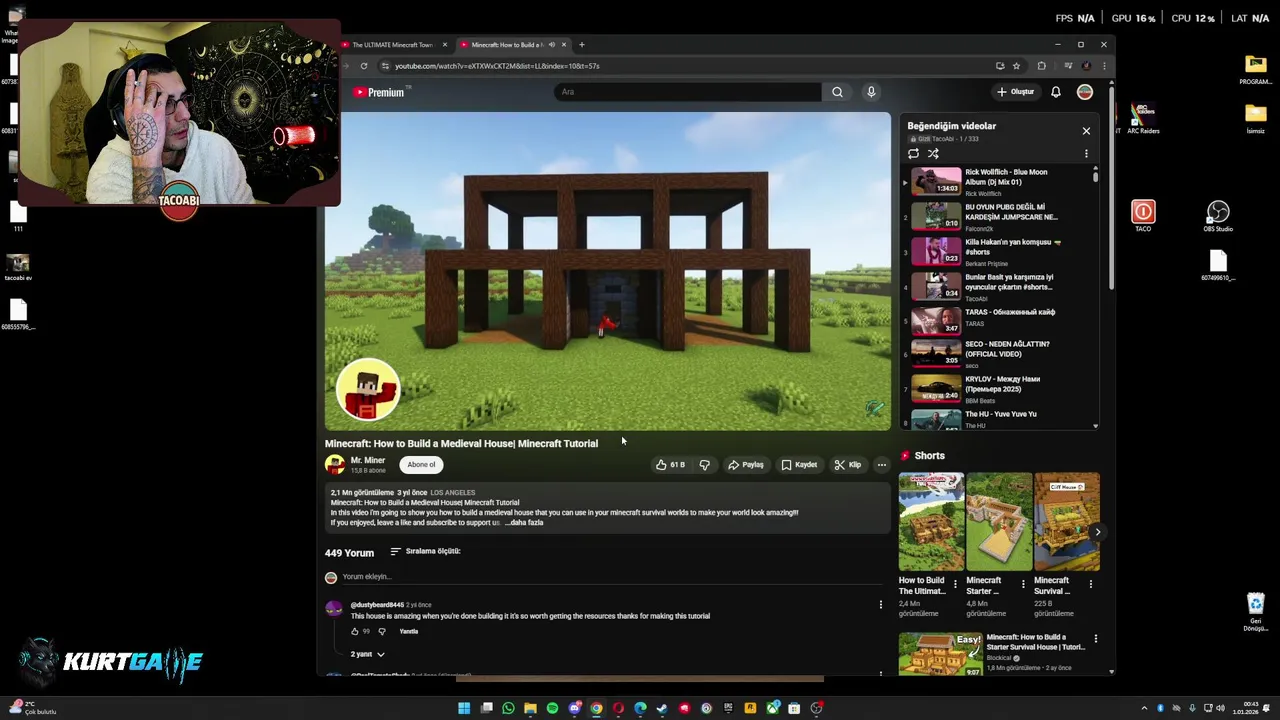Viewport: 1280px width, 720px height.
Task: Play The HU - Yuve Yuve Yu playlist item
Action: click(x=1000, y=419)
